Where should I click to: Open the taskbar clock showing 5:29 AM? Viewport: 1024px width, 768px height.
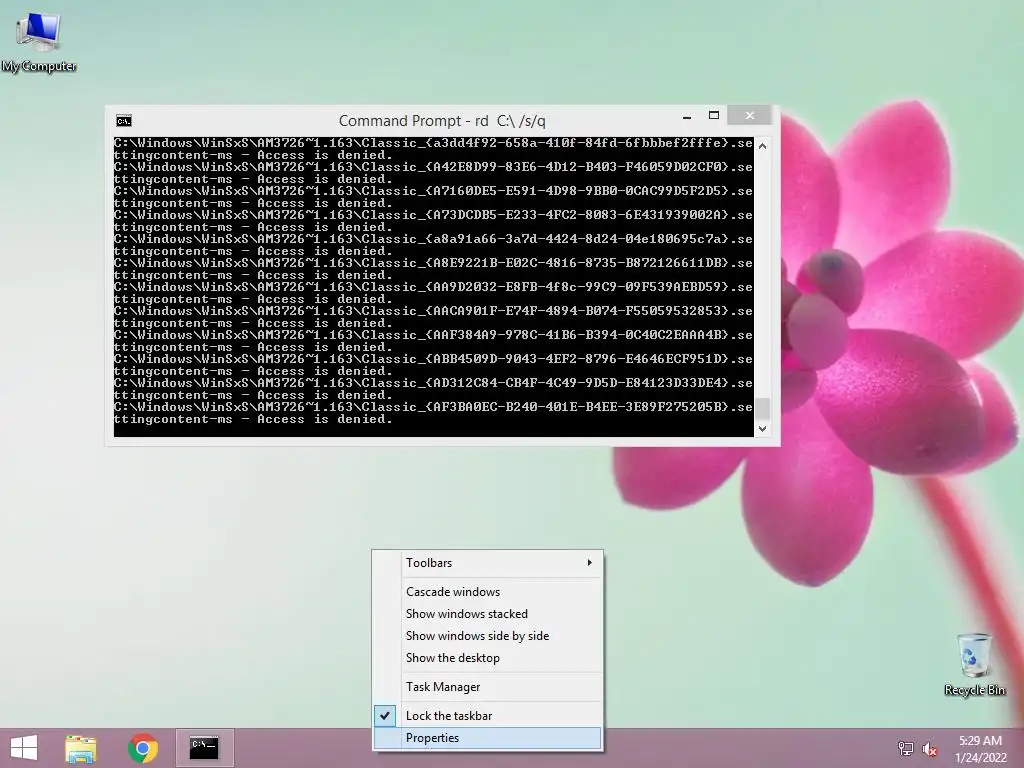(980, 748)
